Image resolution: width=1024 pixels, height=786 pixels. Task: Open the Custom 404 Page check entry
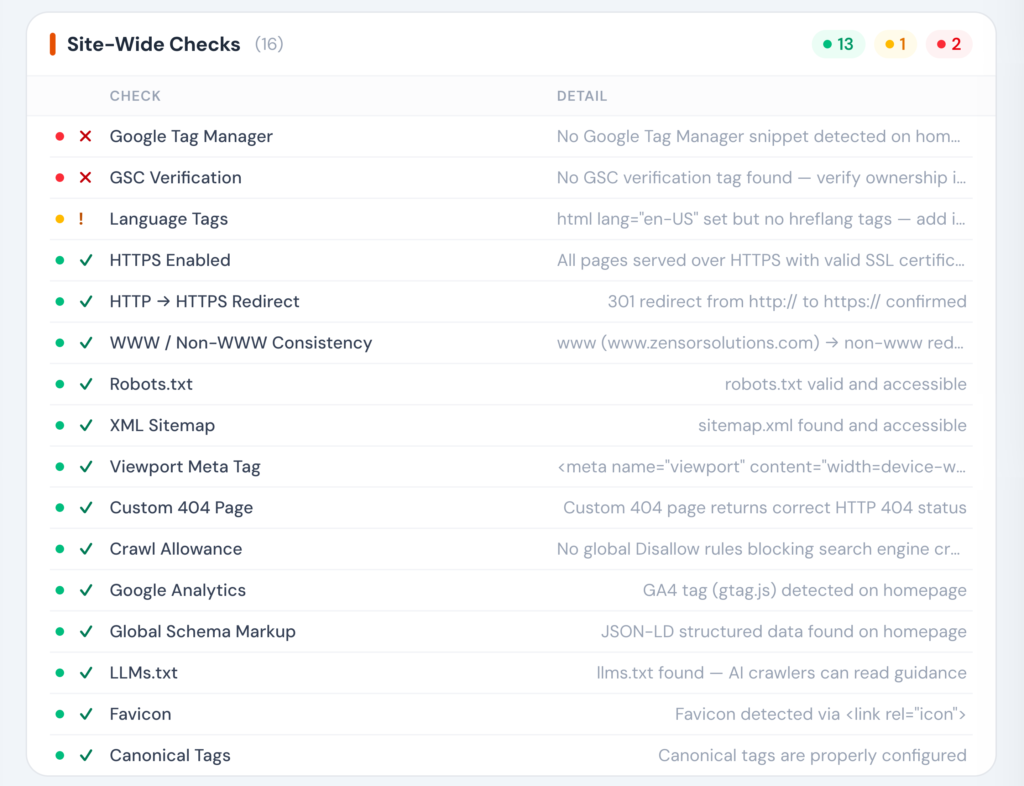(x=181, y=507)
